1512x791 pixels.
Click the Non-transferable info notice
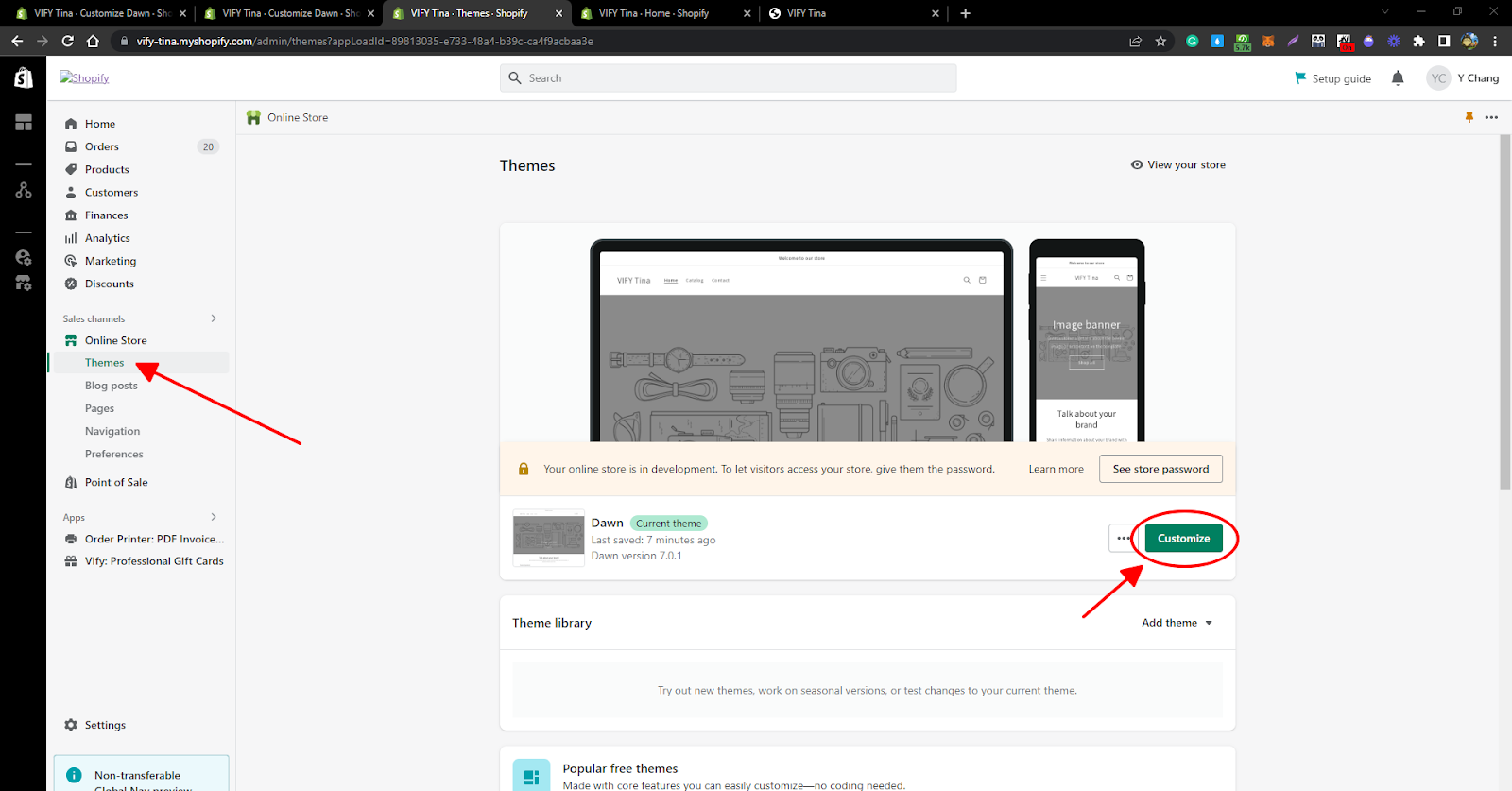[142, 773]
